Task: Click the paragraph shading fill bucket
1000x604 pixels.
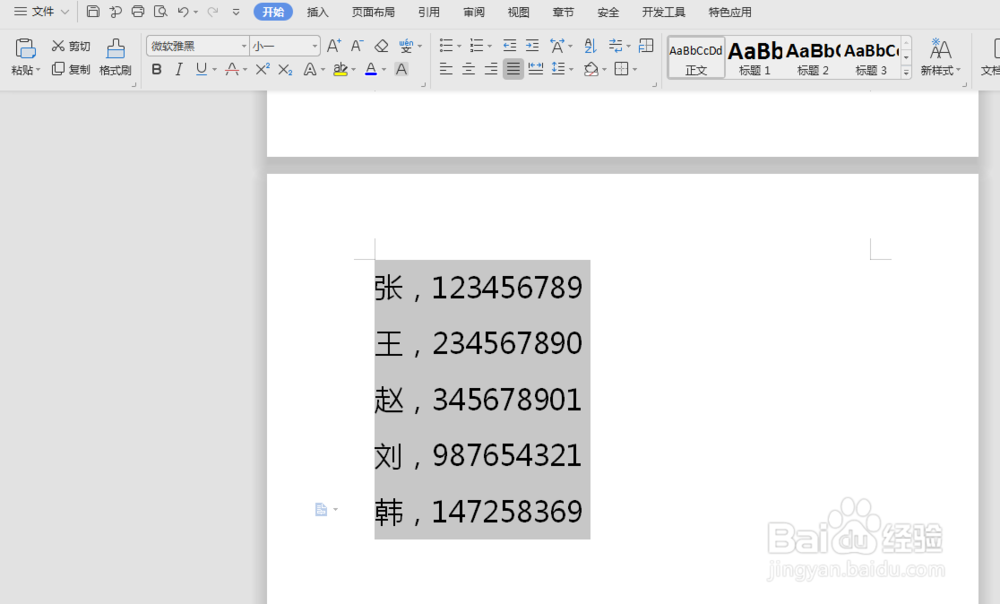Action: [591, 69]
